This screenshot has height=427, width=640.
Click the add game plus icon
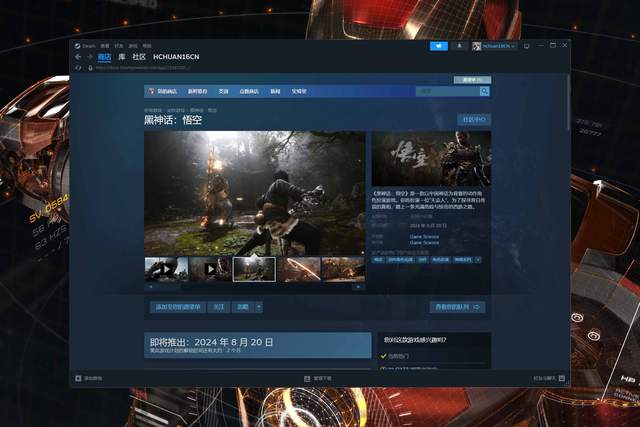point(78,379)
